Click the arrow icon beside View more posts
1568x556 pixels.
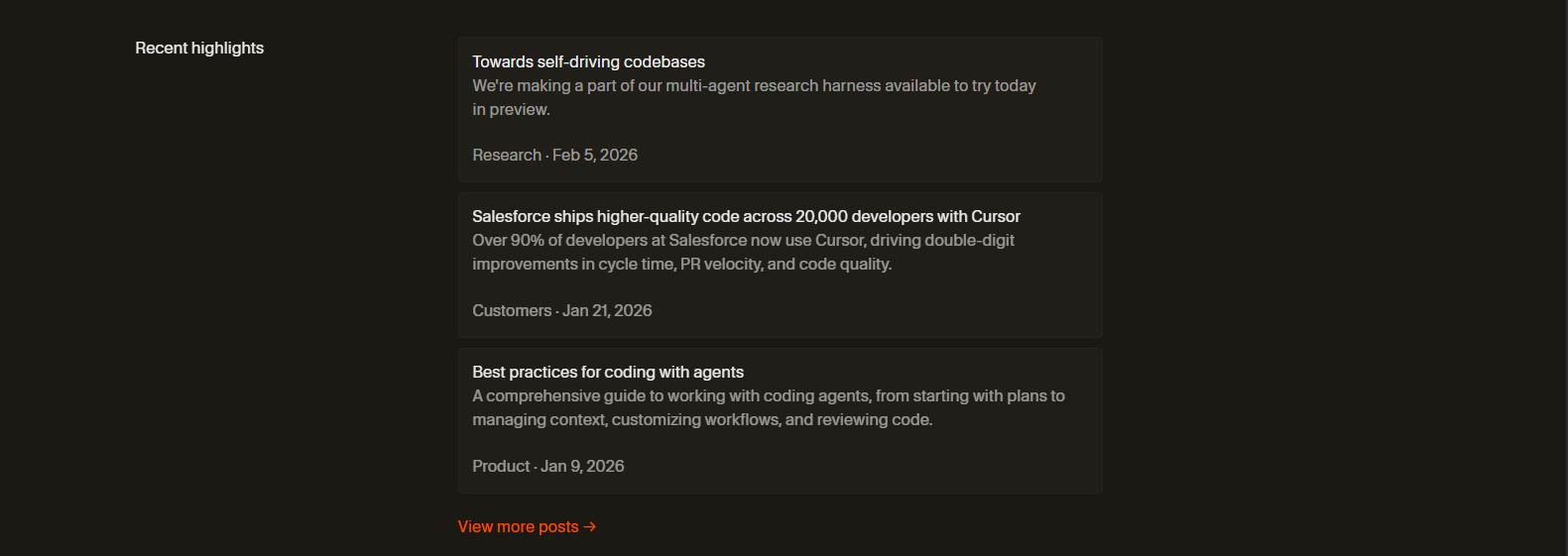[590, 526]
